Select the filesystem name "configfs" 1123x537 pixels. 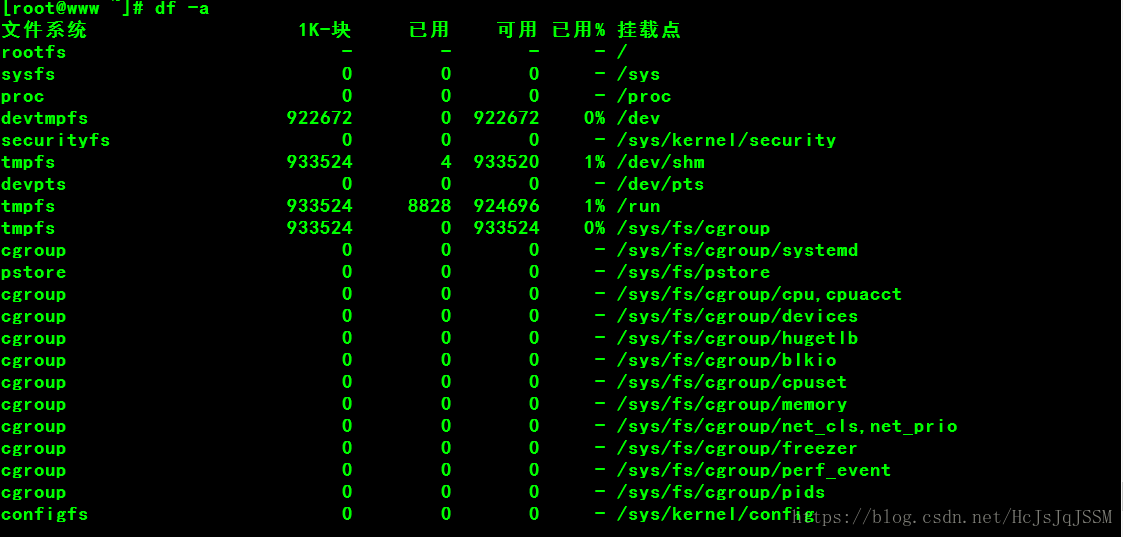(x=44, y=514)
